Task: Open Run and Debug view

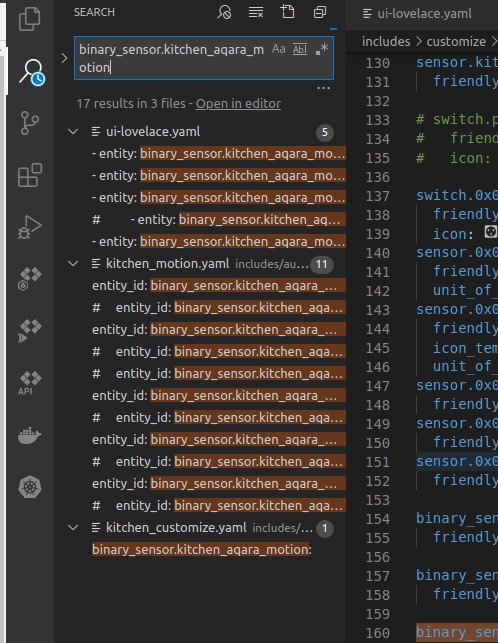Action: (30, 227)
